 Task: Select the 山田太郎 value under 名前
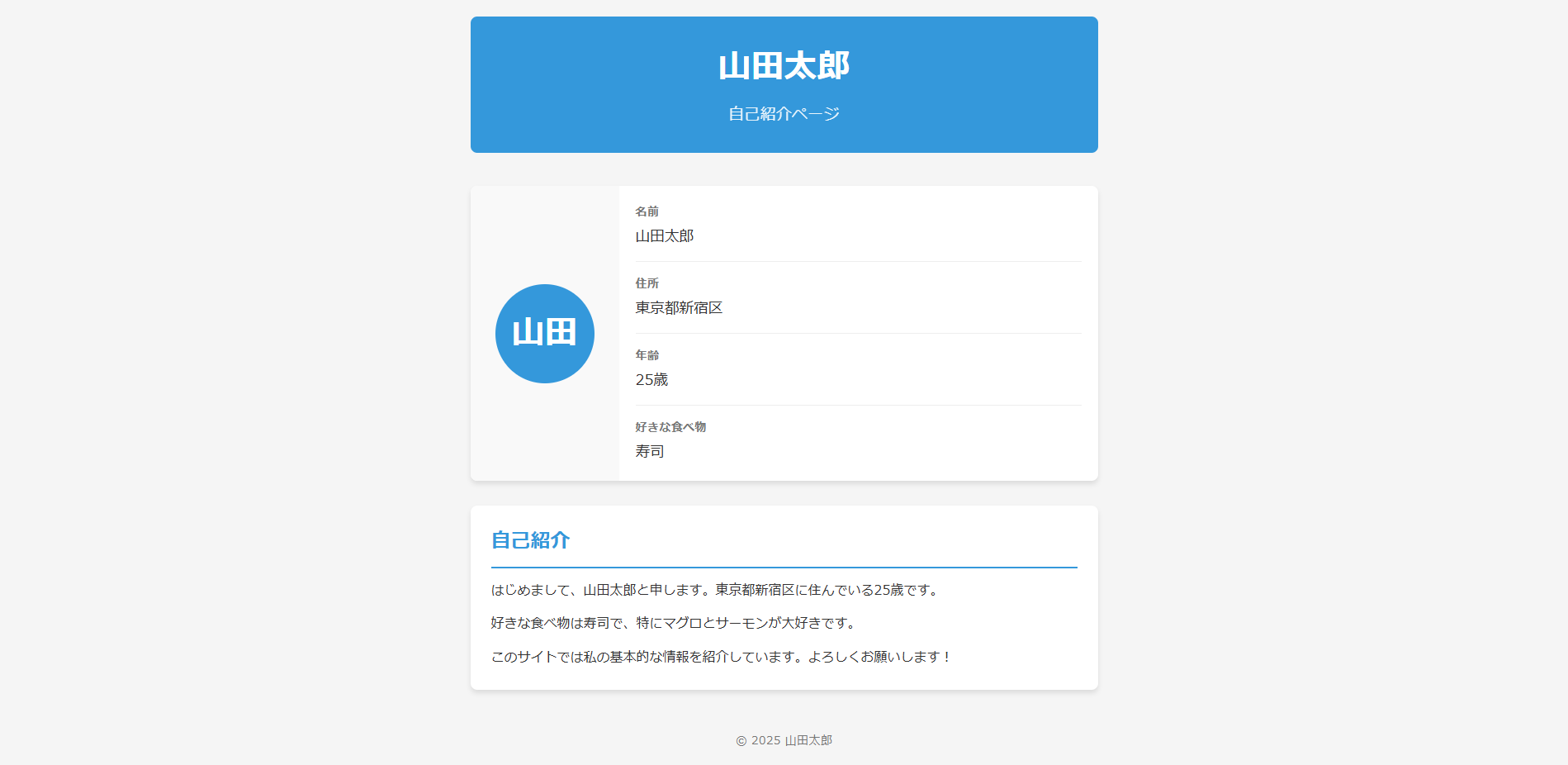[664, 236]
